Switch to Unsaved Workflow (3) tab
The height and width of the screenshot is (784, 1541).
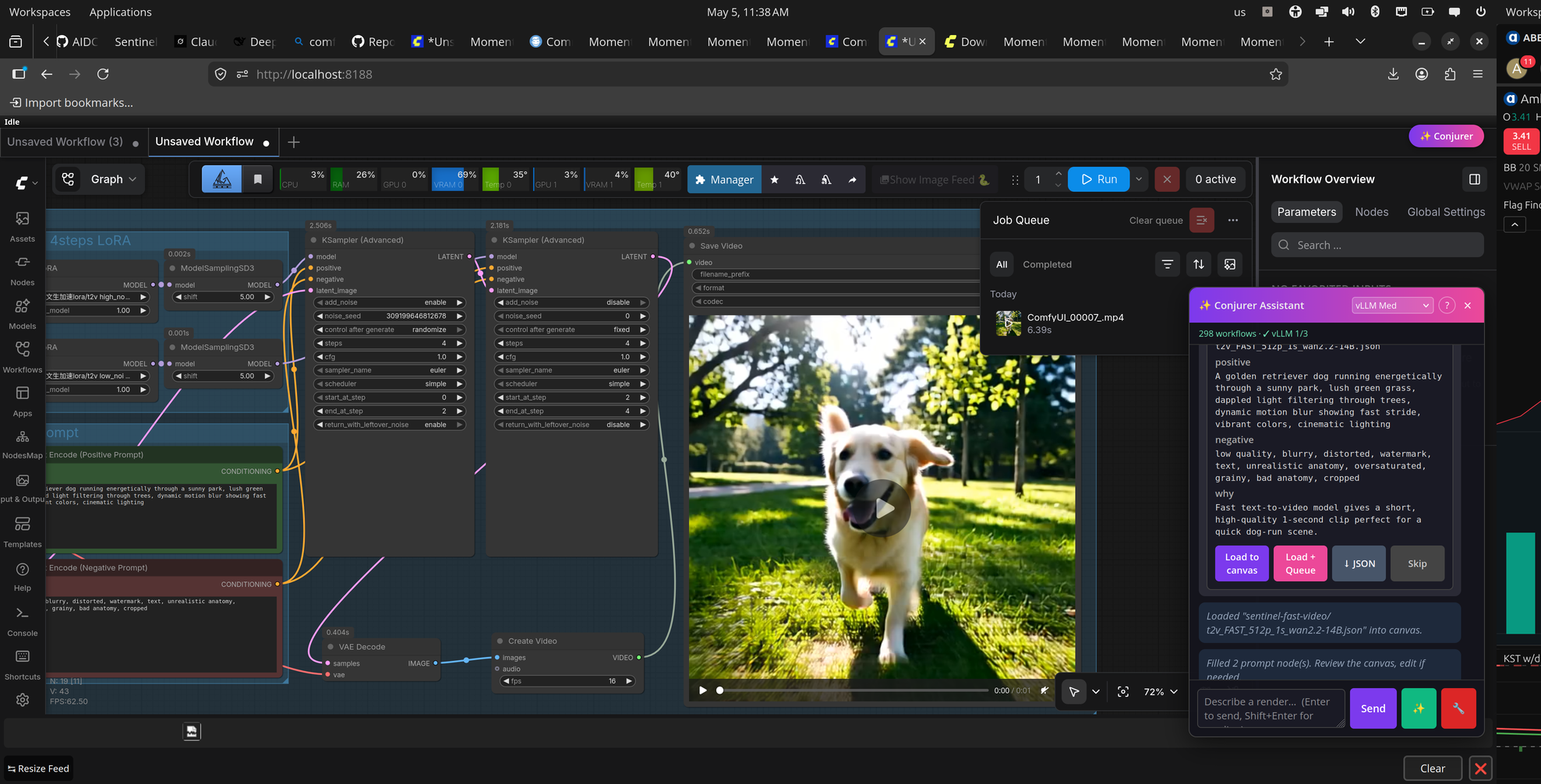point(73,142)
